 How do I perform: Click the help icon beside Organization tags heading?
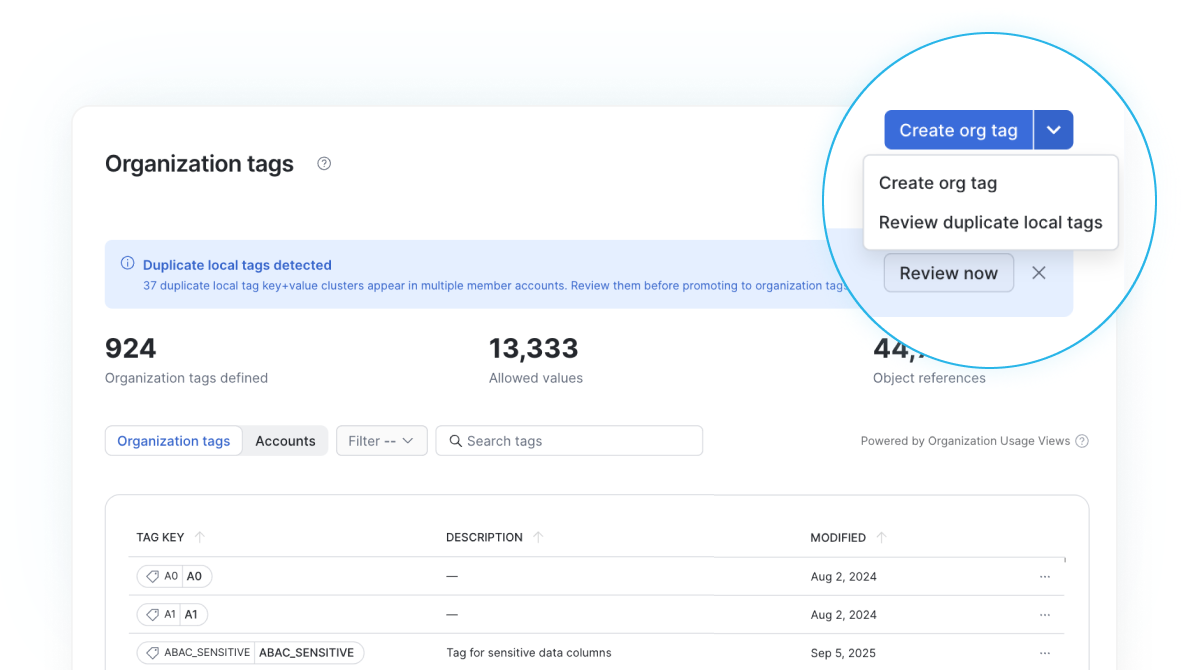(324, 164)
